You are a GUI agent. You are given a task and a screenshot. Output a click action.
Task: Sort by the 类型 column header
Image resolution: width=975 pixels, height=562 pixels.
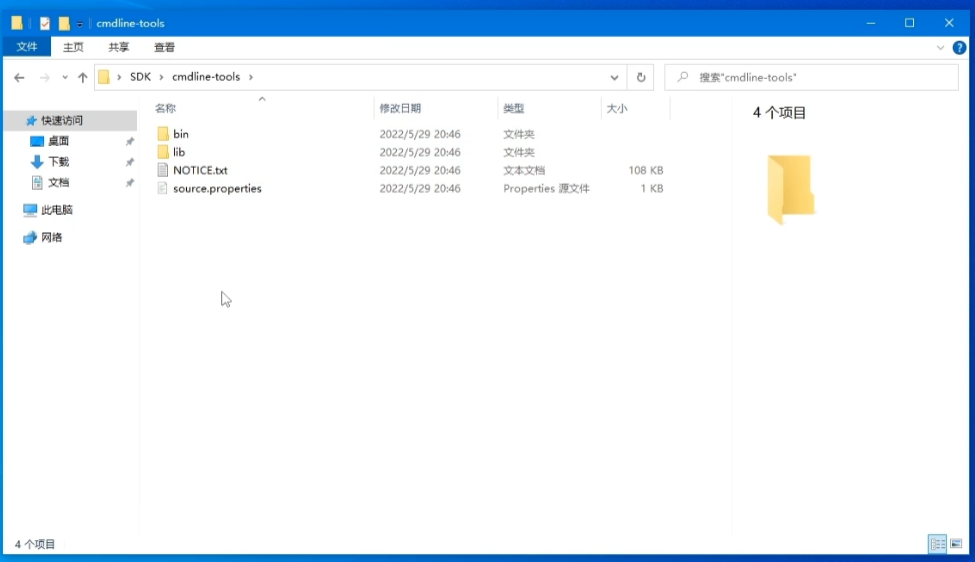(514, 108)
